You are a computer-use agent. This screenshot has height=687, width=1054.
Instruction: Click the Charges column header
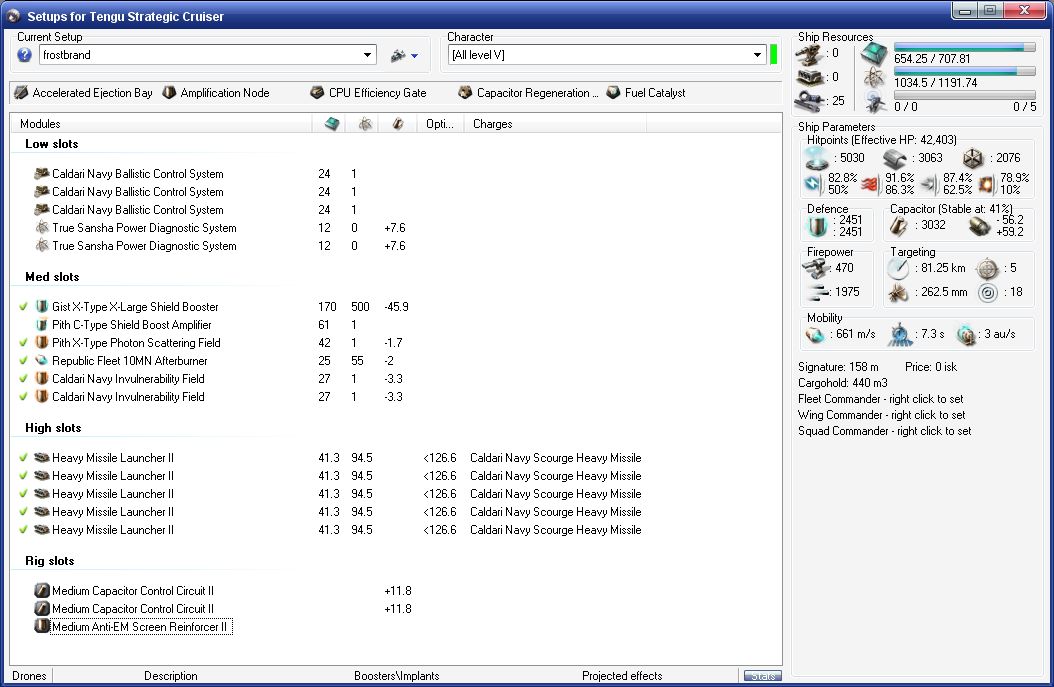[555, 124]
